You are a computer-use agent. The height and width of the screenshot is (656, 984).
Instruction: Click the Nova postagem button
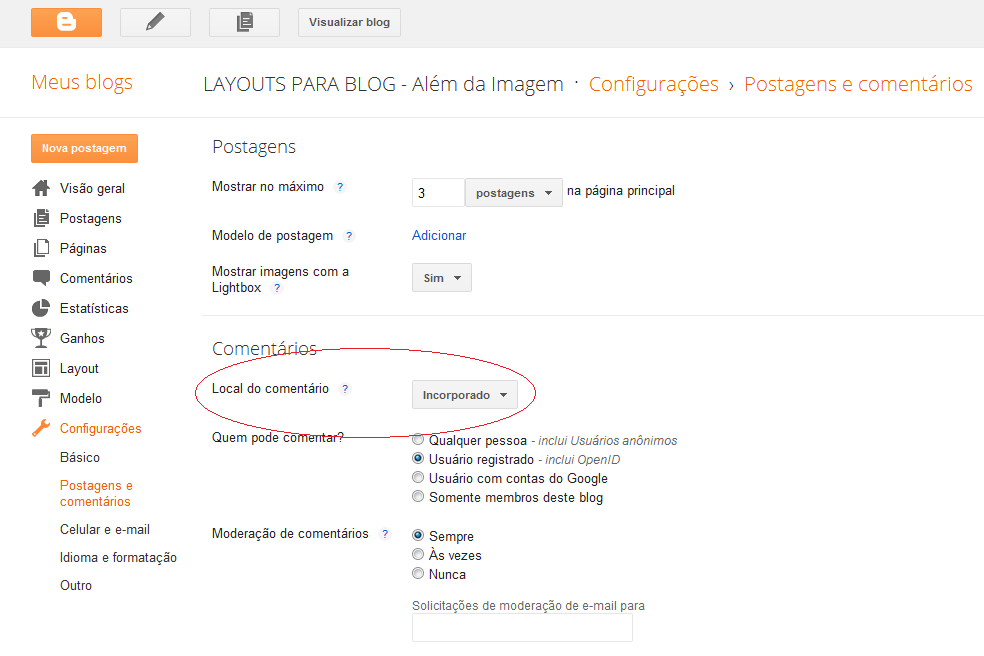pyautogui.click(x=84, y=148)
